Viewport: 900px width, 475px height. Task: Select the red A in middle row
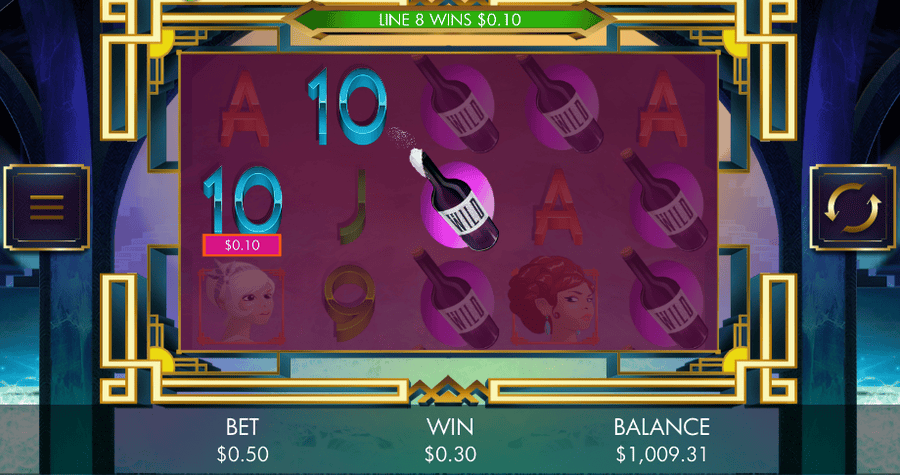point(558,207)
